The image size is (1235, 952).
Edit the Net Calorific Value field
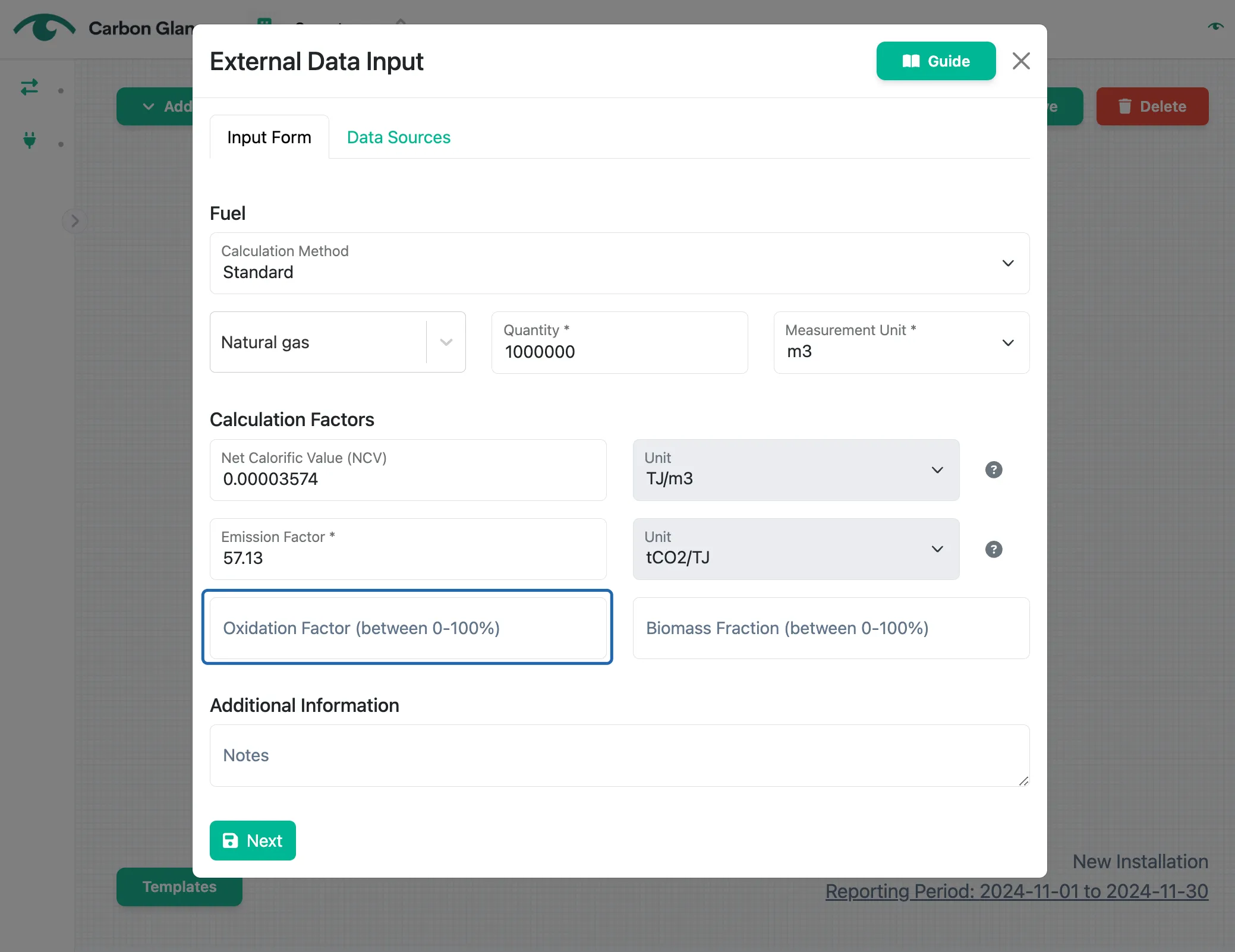click(x=408, y=470)
